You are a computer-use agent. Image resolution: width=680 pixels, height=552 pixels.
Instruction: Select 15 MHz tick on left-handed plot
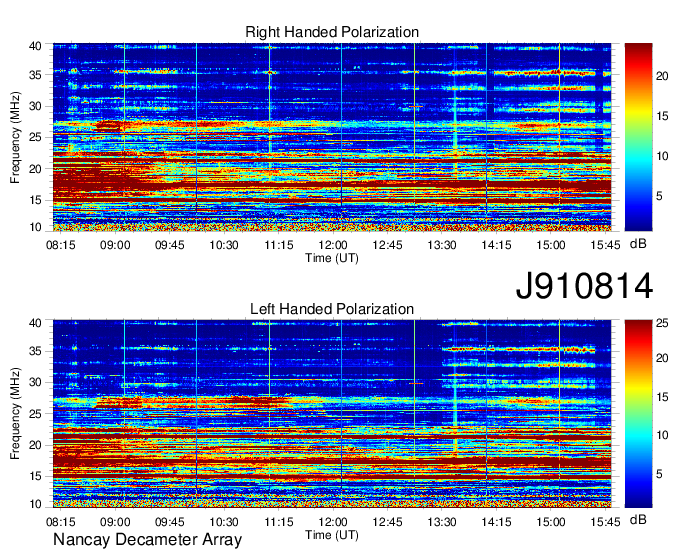coord(36,477)
